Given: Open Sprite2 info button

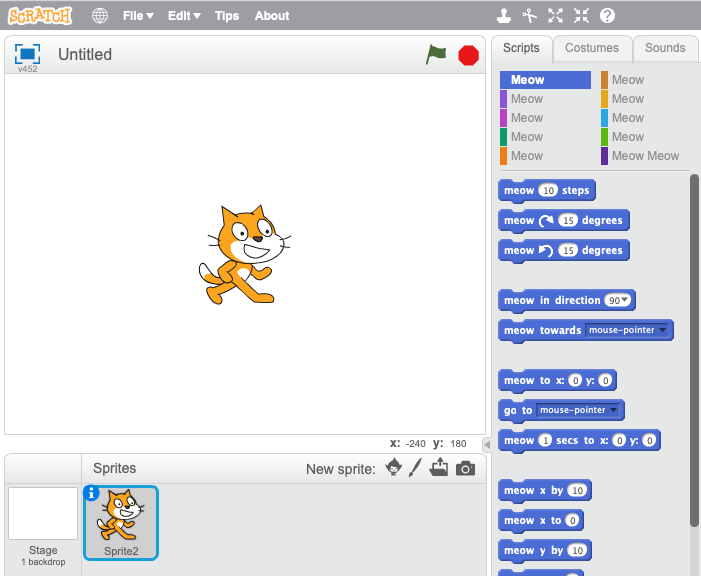Looking at the screenshot, I should (91, 493).
